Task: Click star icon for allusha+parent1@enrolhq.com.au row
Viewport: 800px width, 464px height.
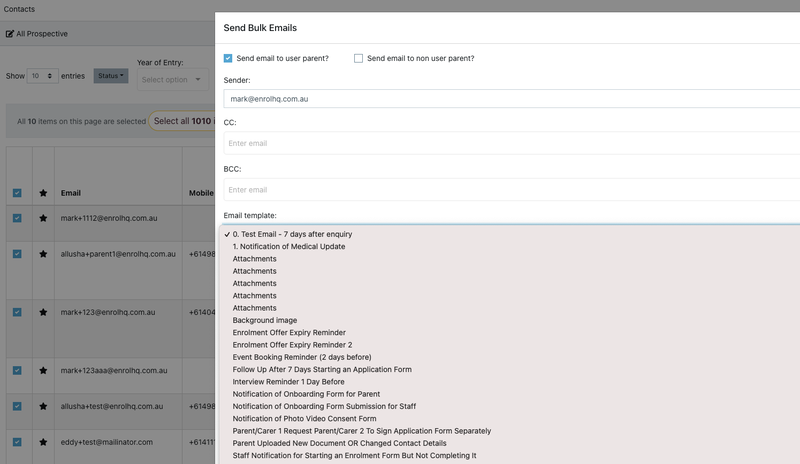Action: [43, 254]
